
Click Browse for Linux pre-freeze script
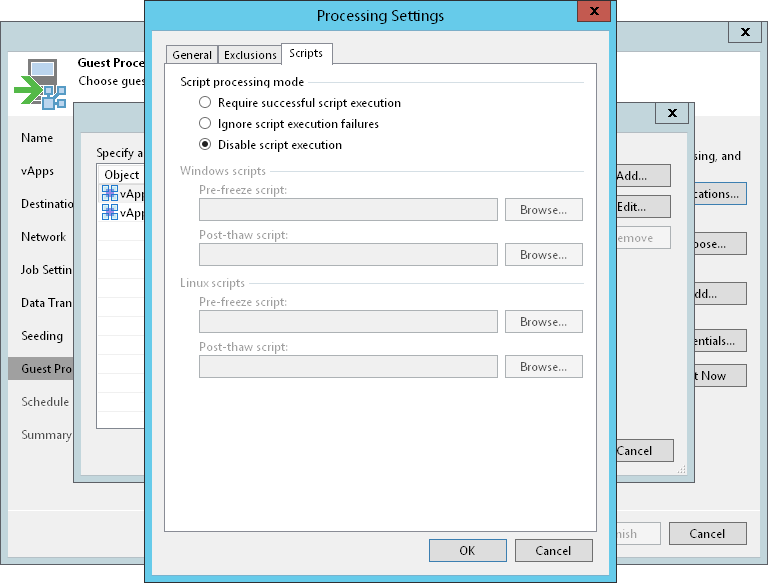544,322
